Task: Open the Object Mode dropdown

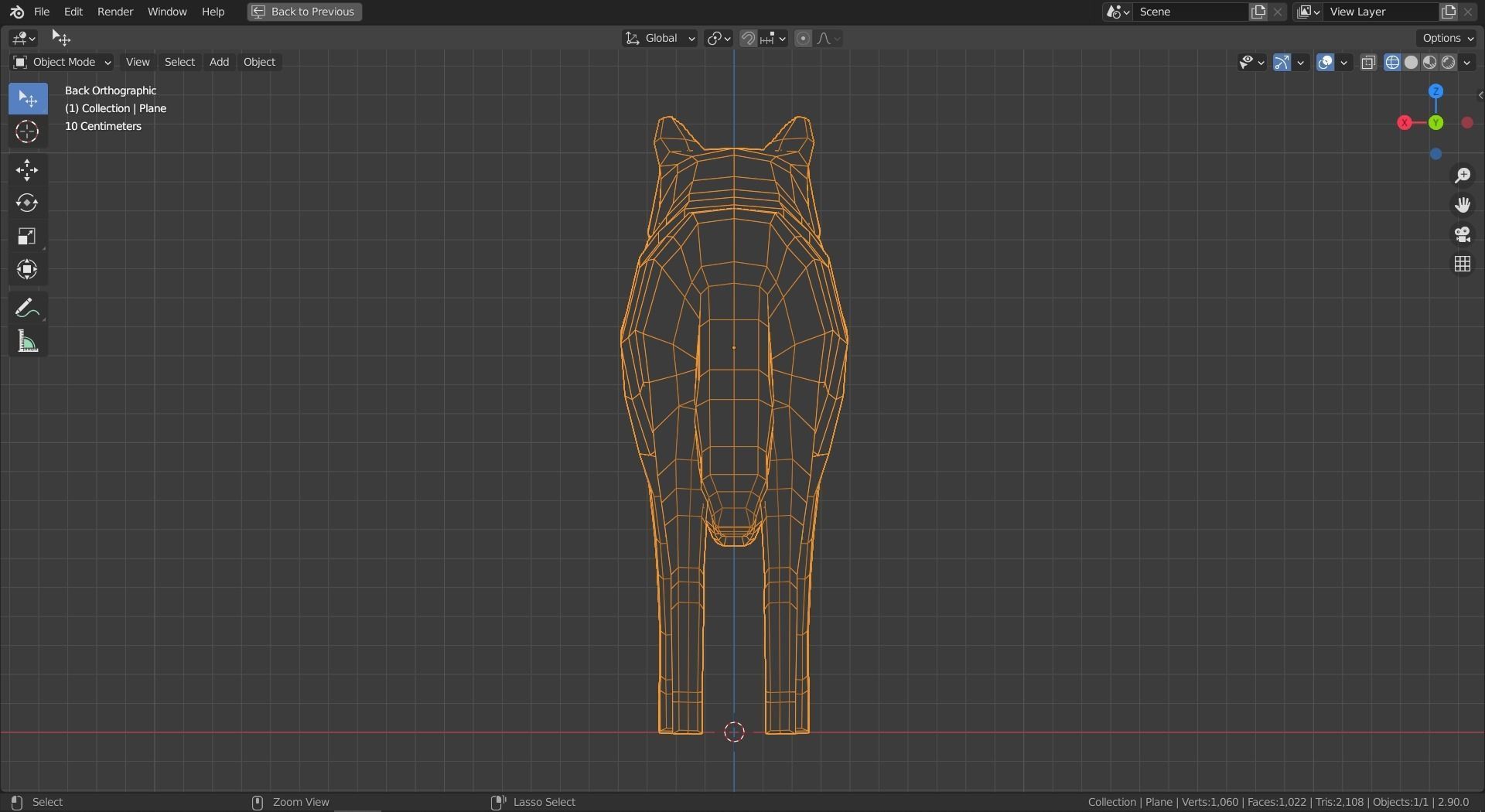Action: point(63,62)
